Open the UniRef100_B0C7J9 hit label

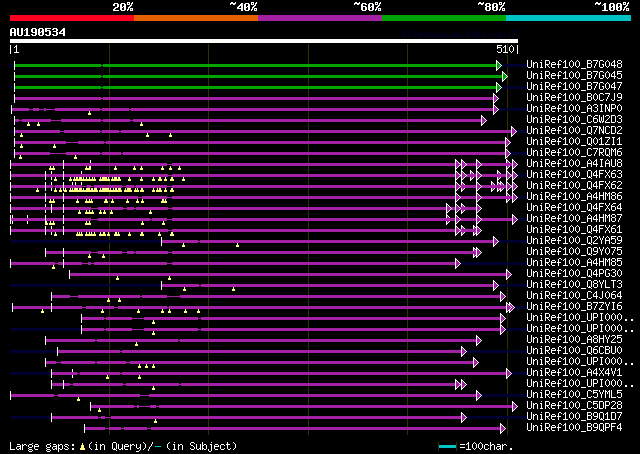pos(574,98)
